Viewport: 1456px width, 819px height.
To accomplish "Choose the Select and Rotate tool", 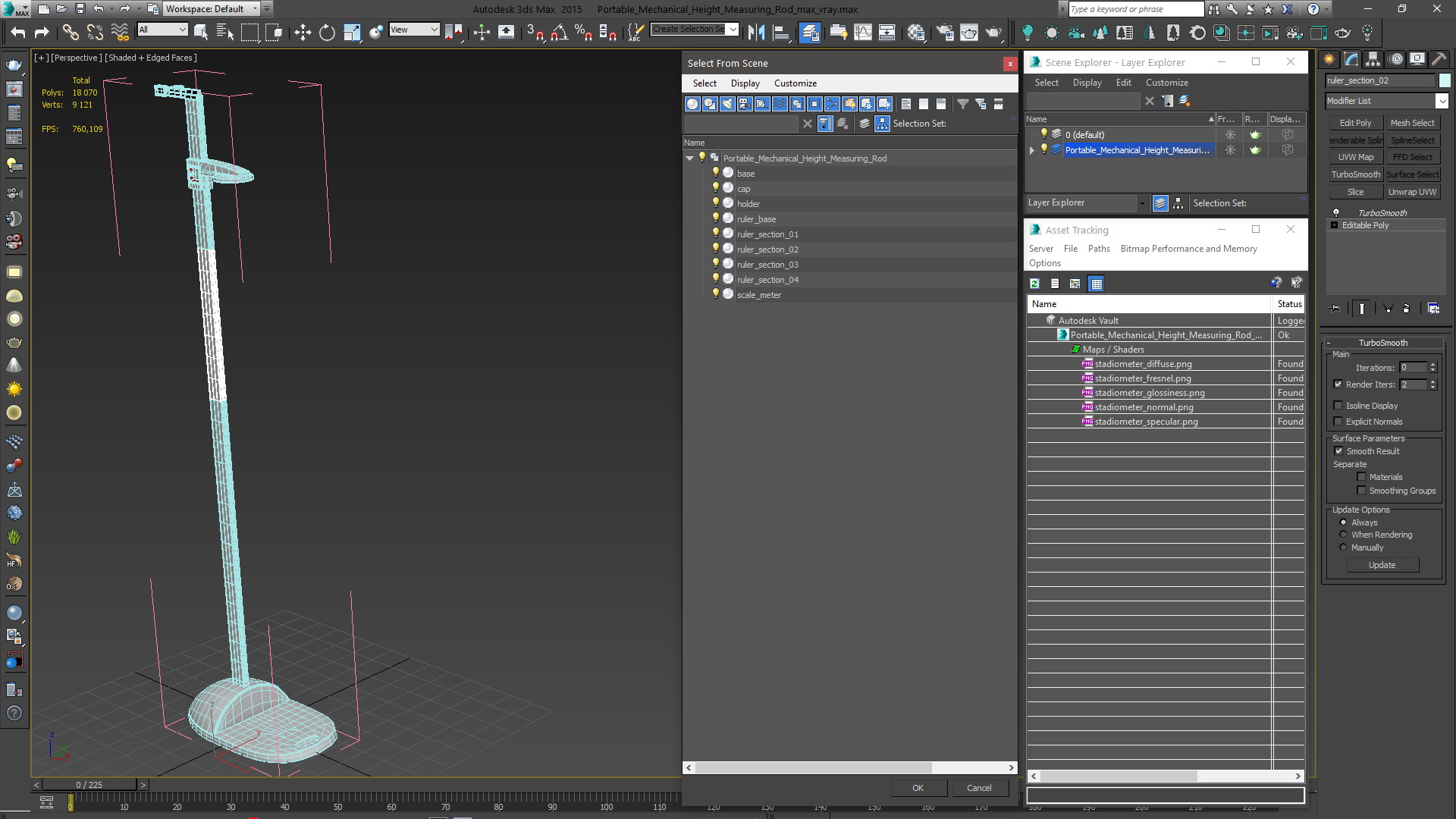I will click(x=327, y=32).
